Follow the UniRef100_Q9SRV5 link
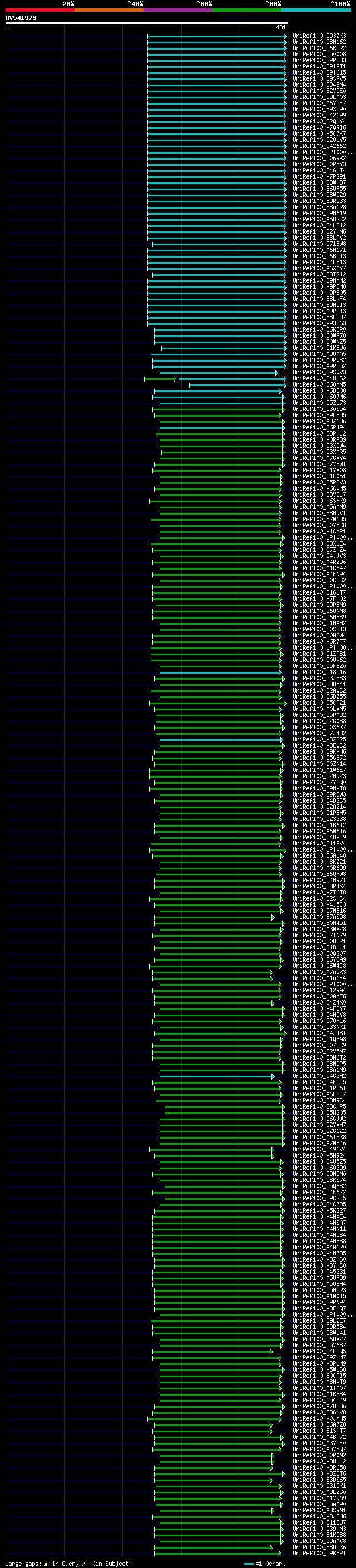 click(319, 78)
